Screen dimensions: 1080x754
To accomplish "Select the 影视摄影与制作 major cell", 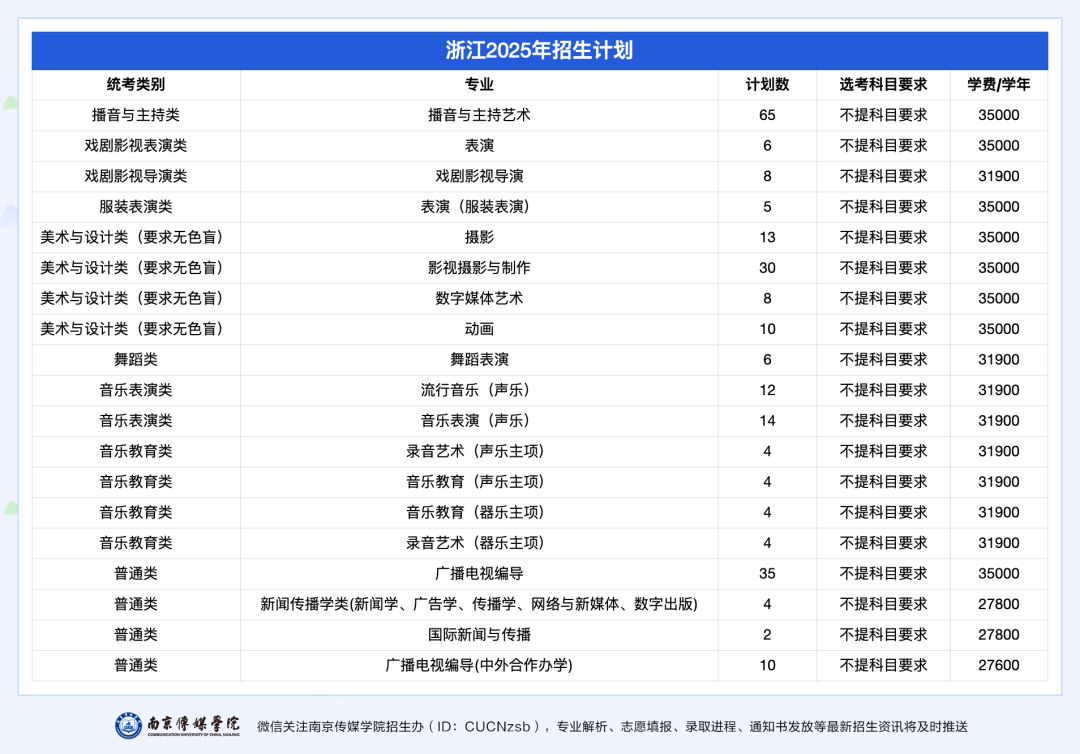I will point(479,268).
